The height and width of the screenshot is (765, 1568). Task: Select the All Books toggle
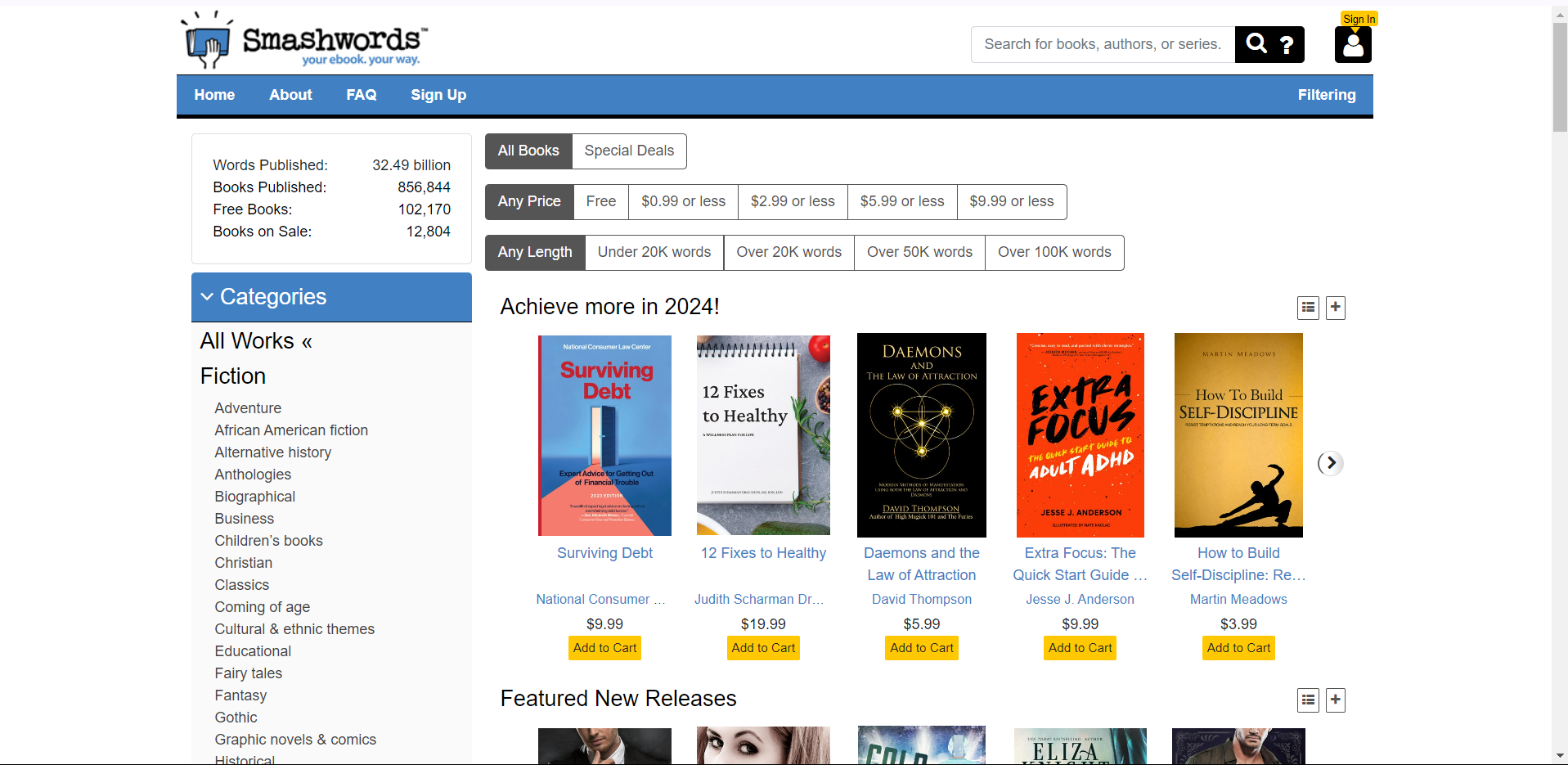click(528, 151)
